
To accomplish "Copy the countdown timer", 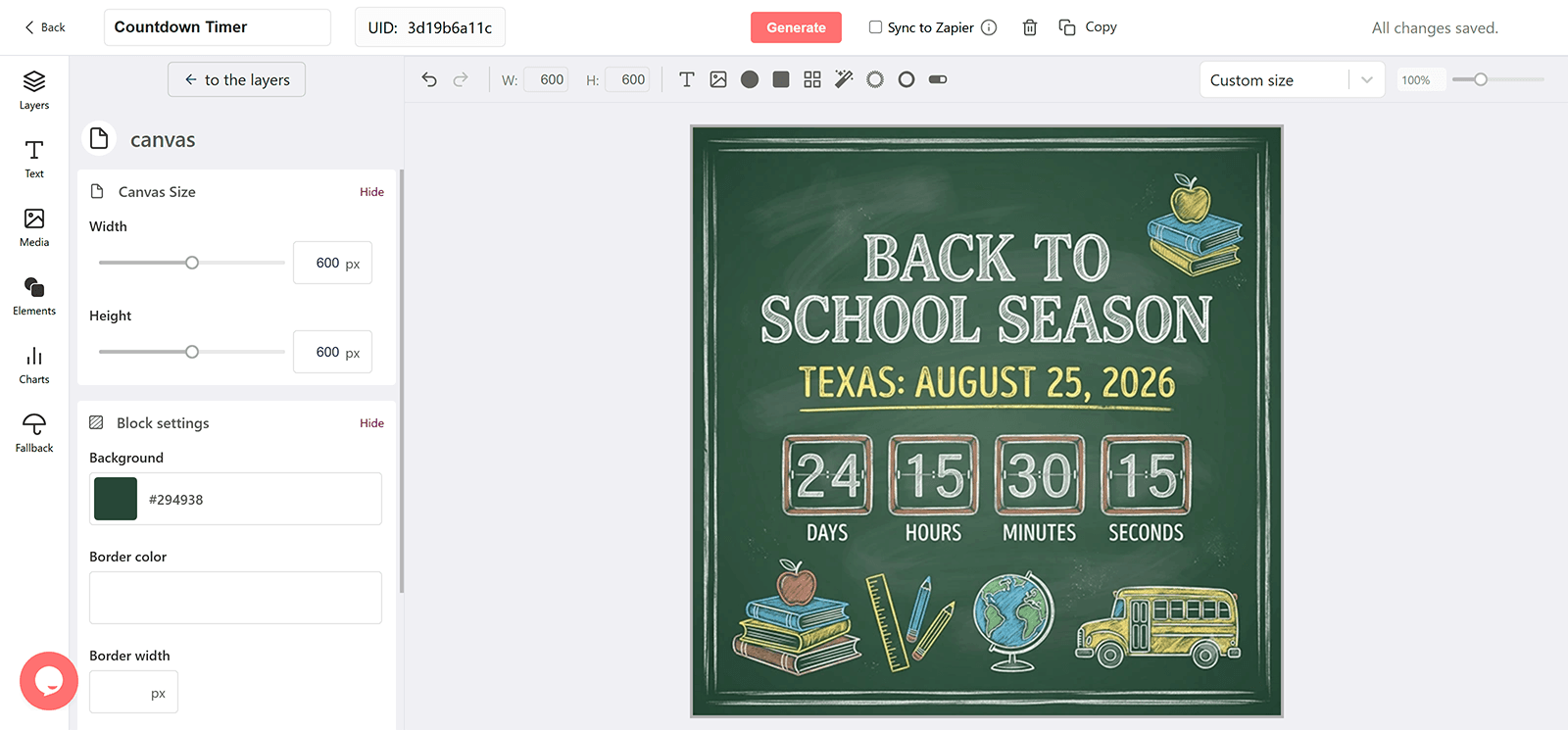I will (x=1088, y=27).
